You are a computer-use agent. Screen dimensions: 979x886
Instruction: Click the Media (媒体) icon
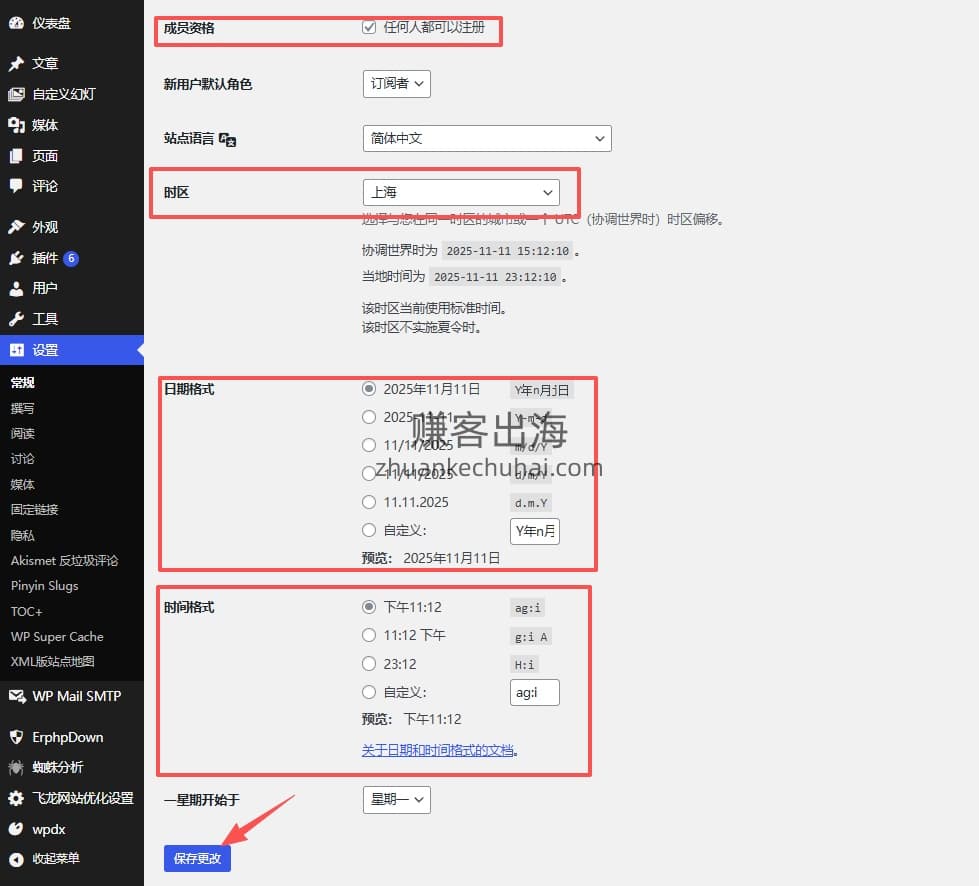point(16,125)
